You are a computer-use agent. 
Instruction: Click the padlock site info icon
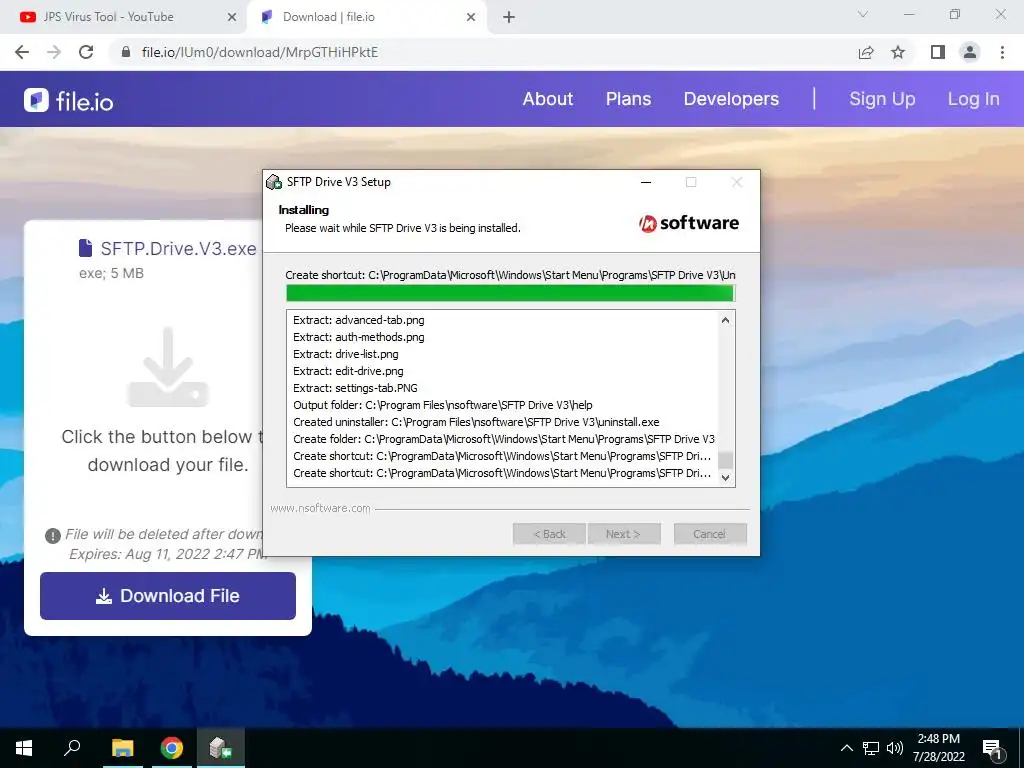[x=126, y=52]
